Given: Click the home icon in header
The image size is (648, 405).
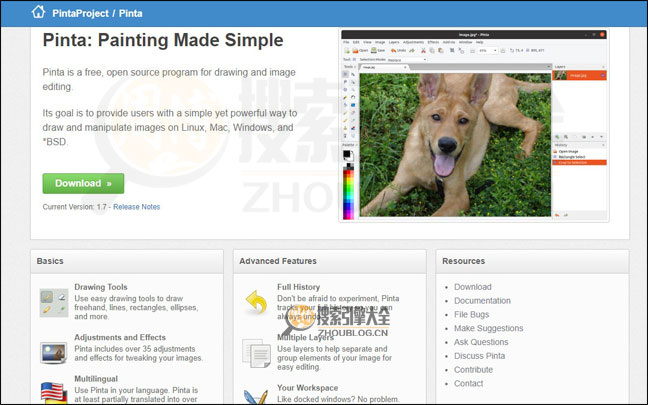Looking at the screenshot, I should click(x=38, y=12).
